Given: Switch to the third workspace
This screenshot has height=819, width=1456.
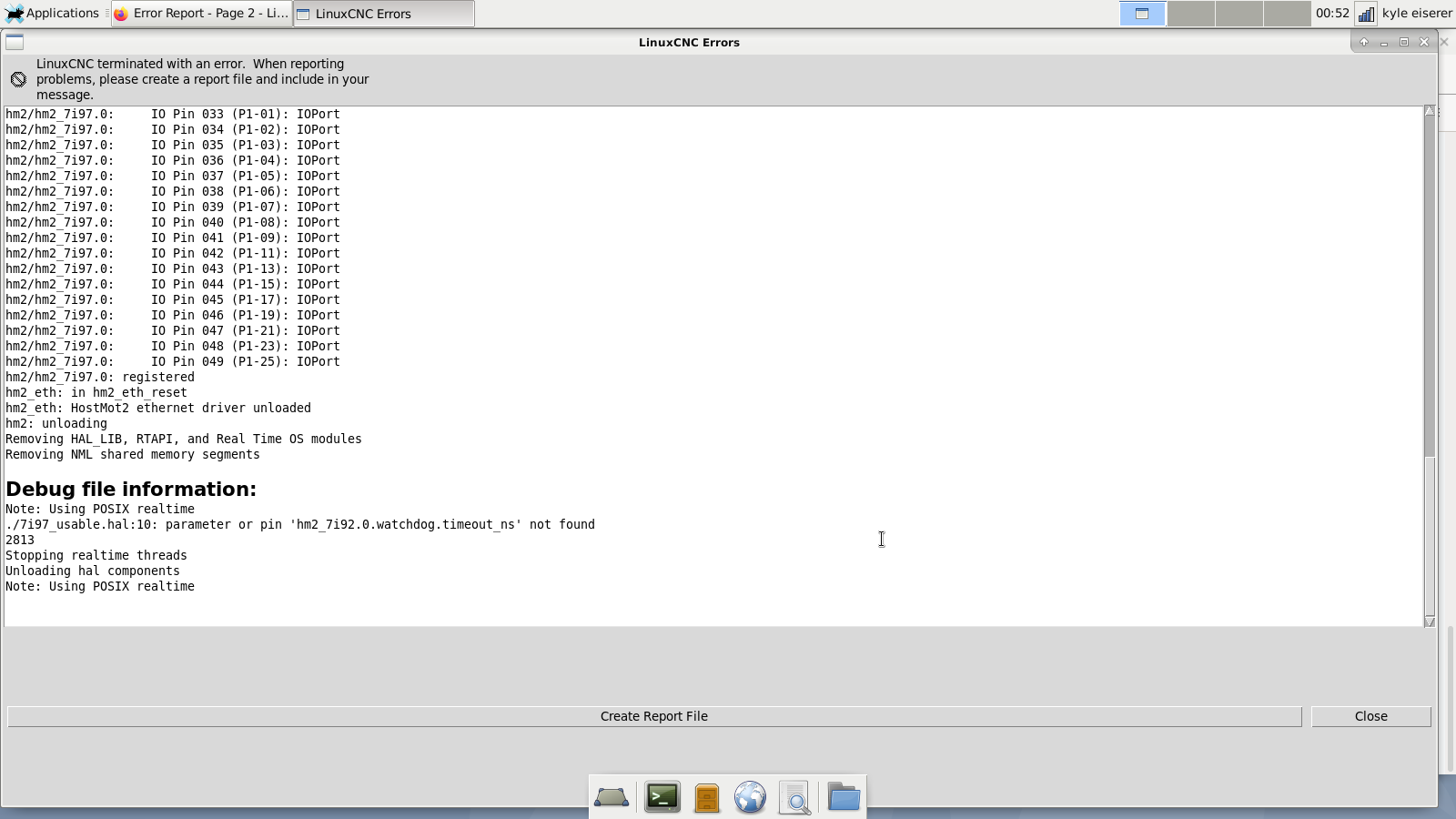Looking at the screenshot, I should tap(1239, 13).
